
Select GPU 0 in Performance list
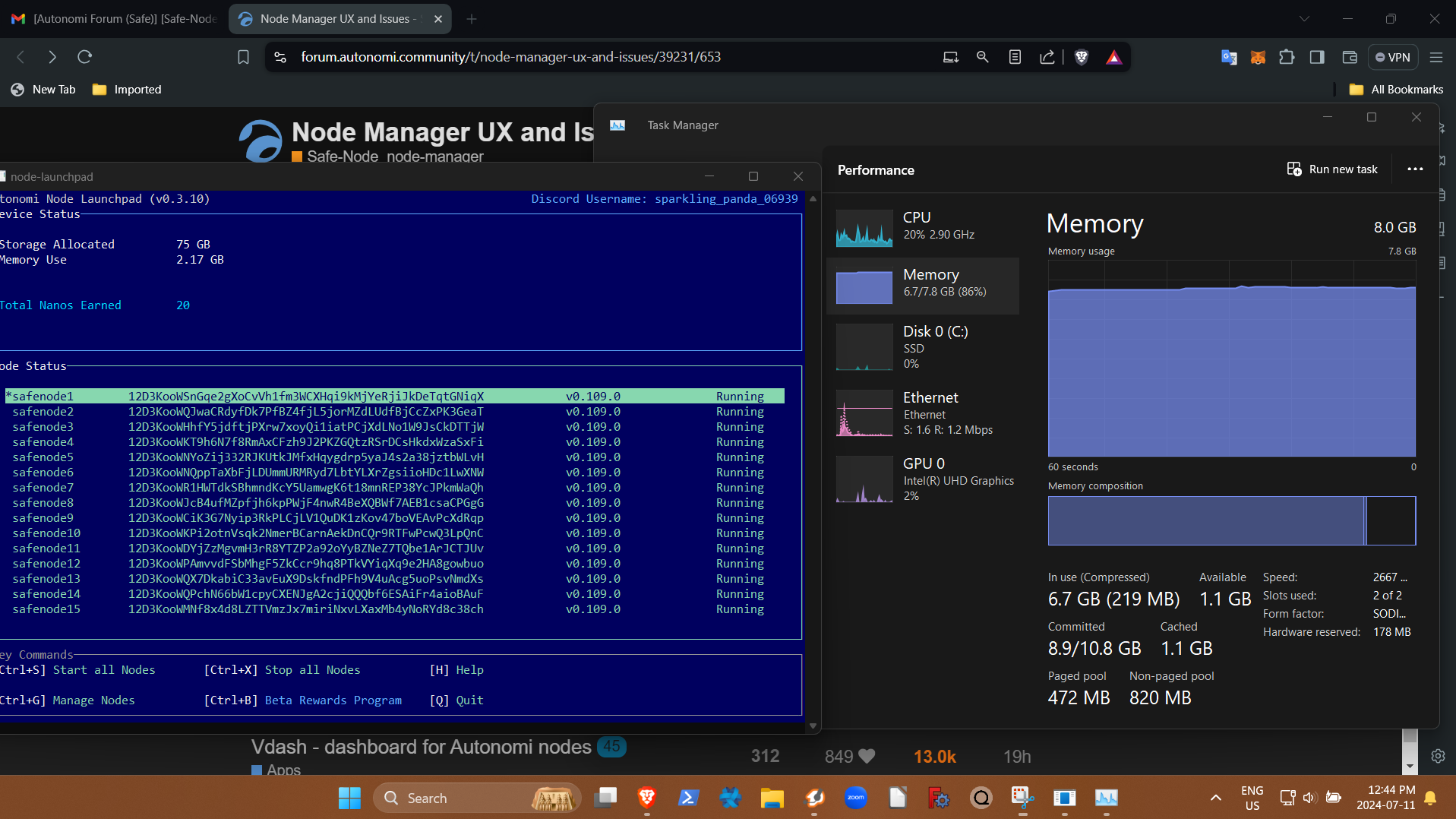point(923,479)
